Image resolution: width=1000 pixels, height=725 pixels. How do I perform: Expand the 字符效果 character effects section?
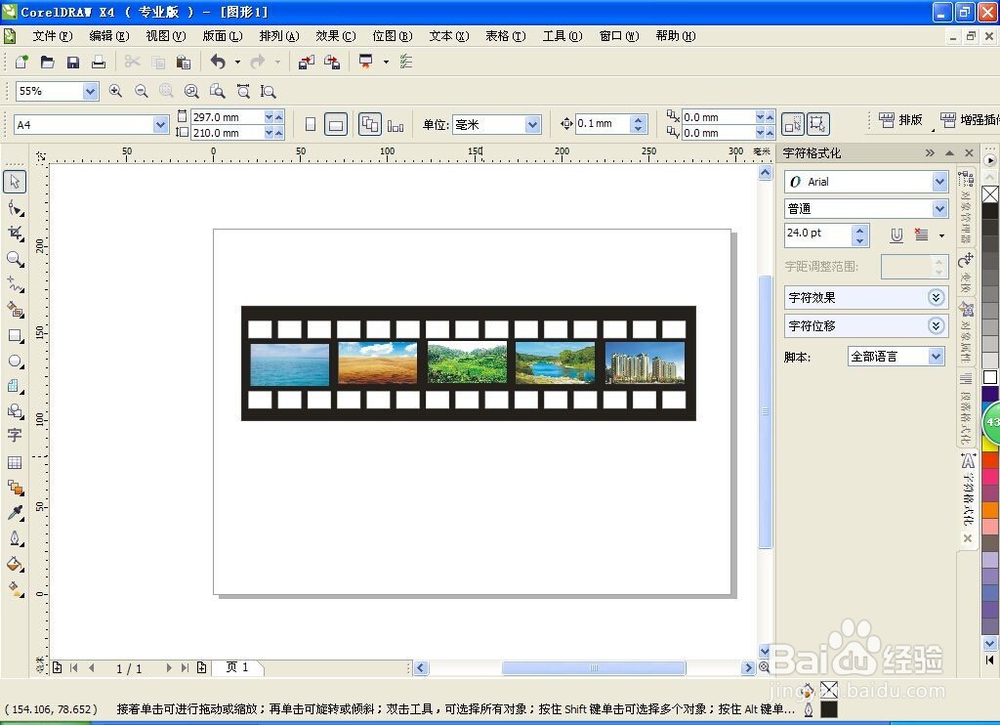936,297
